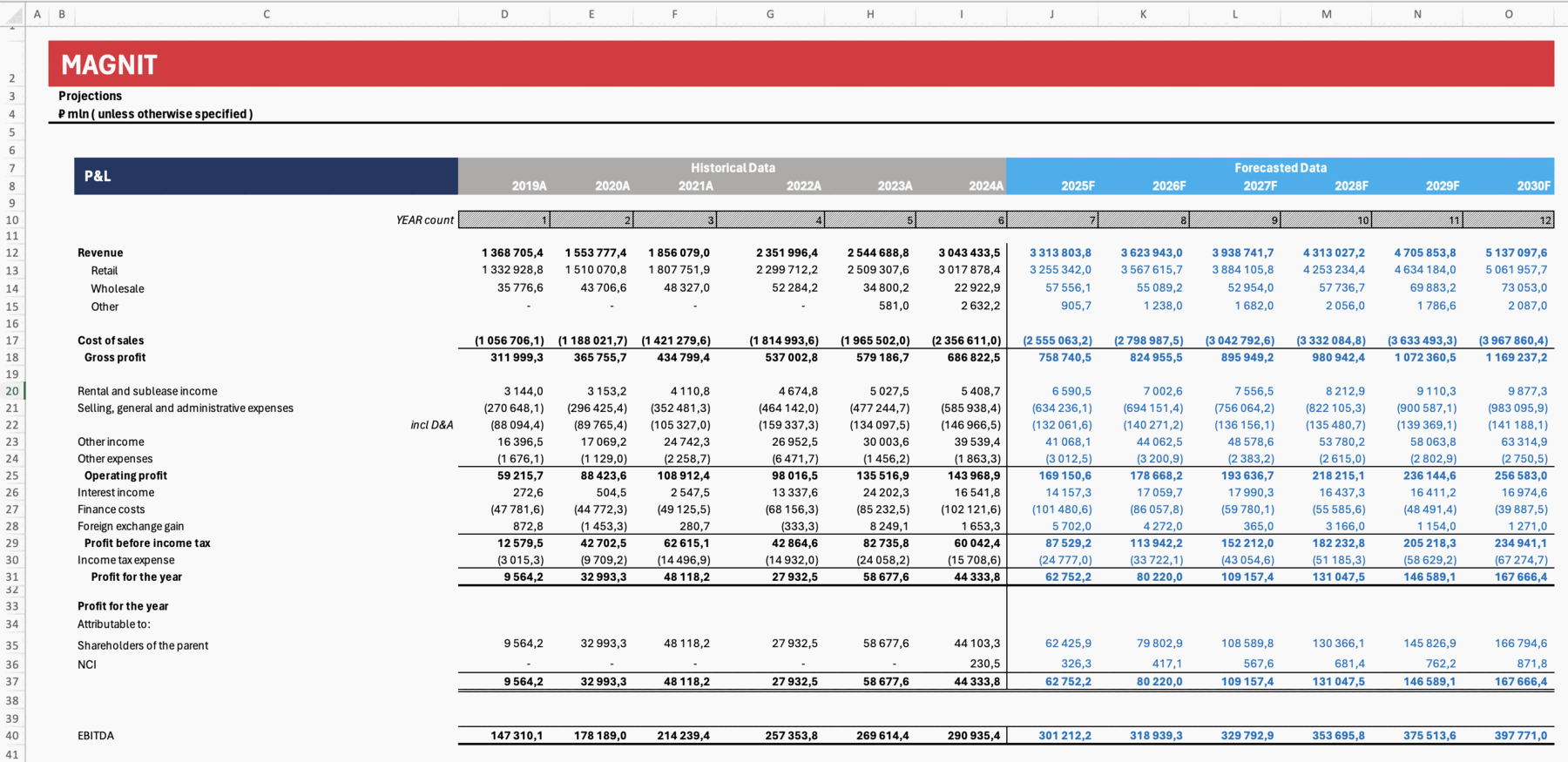Select the whole sheet via corner triangle
Viewport: 1568px width, 762px height.
click(x=13, y=15)
